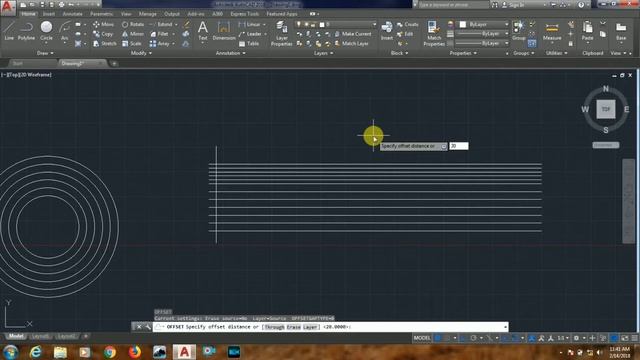
Task: Open Layer Properties manager
Action: click(x=282, y=33)
